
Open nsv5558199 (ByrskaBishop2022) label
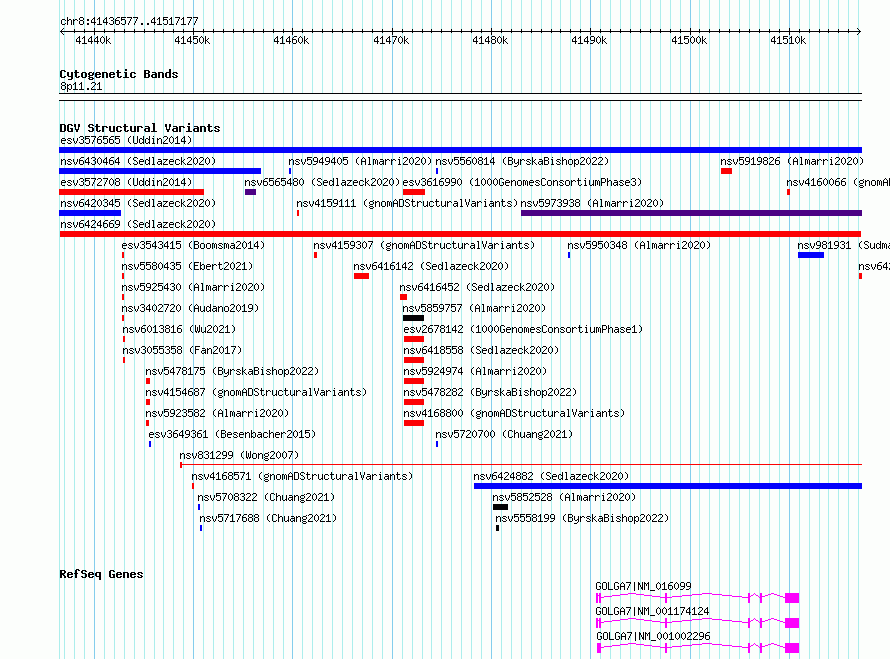coord(582,518)
